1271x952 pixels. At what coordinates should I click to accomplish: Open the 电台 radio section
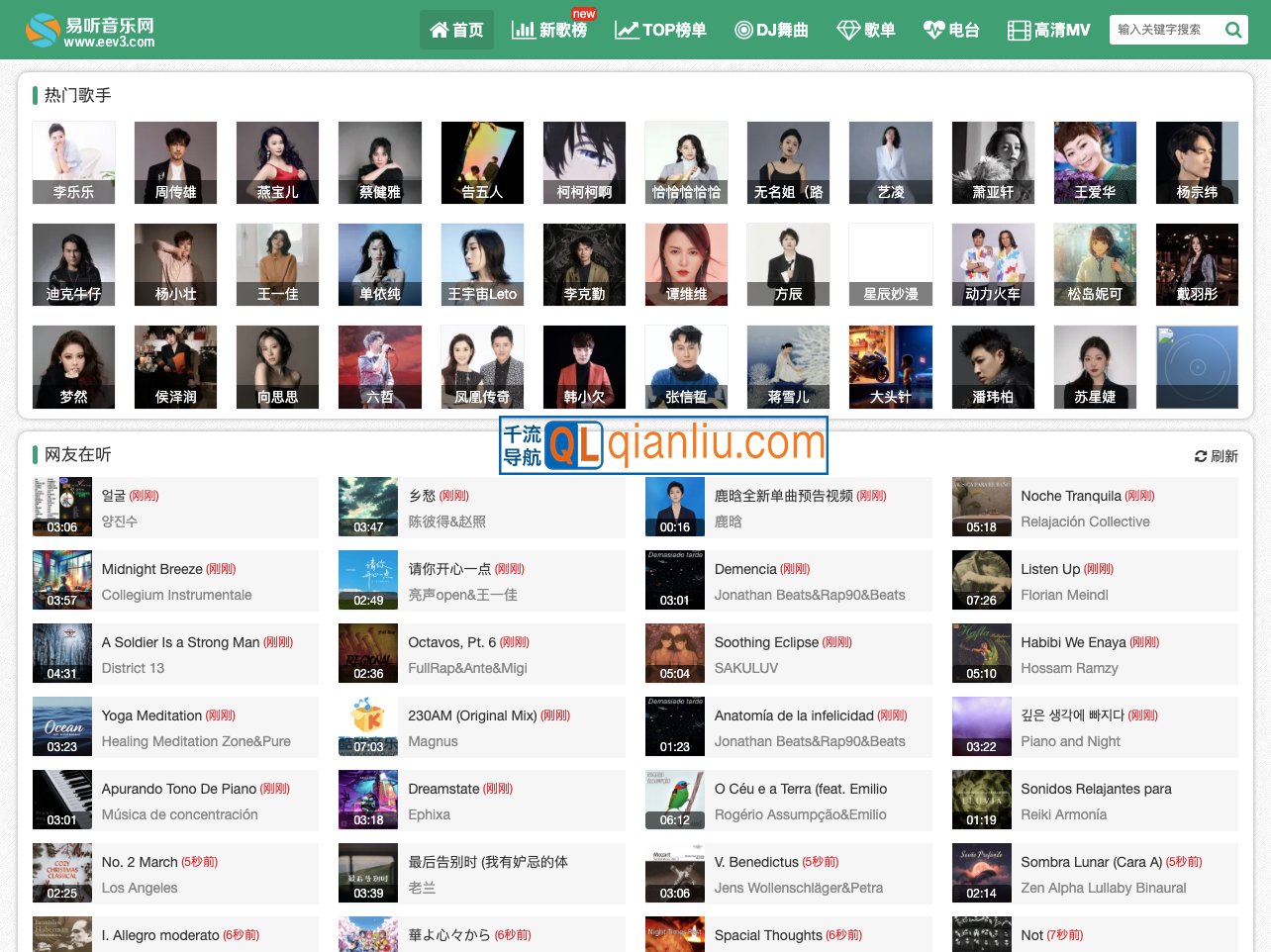[950, 30]
